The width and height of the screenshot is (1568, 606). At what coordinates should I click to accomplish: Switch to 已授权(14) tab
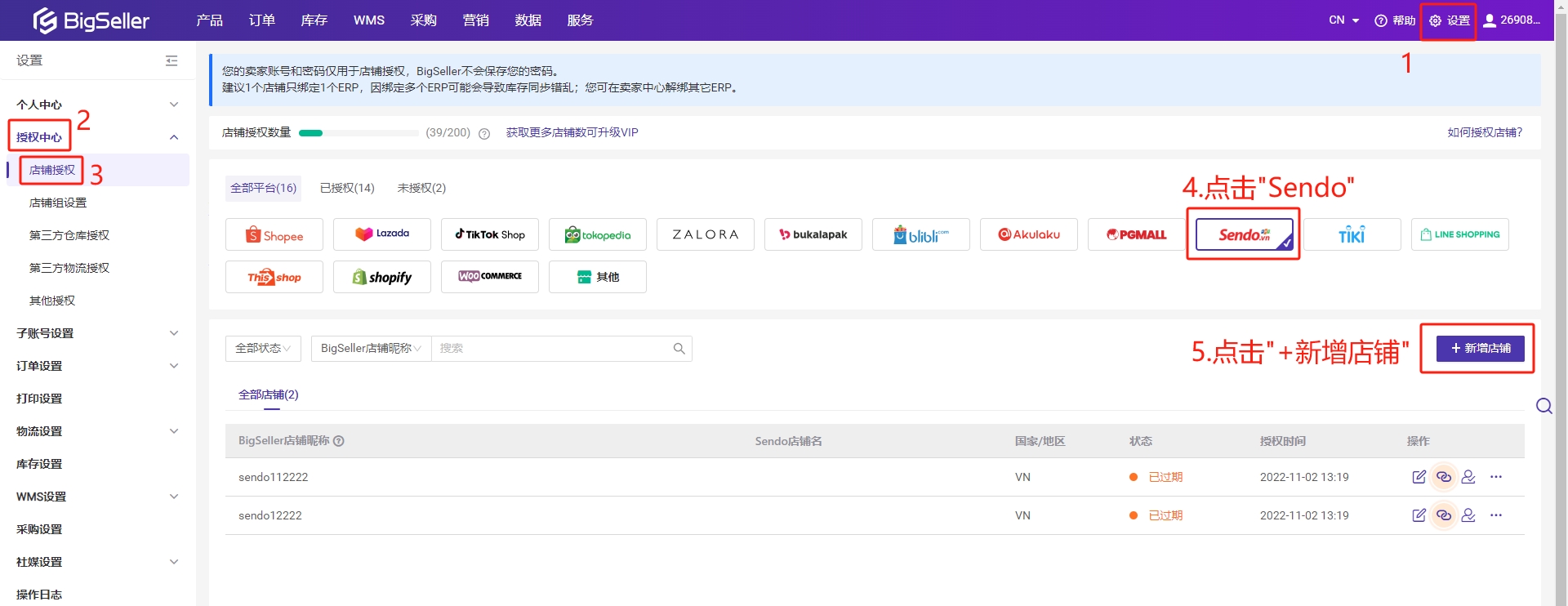click(347, 188)
